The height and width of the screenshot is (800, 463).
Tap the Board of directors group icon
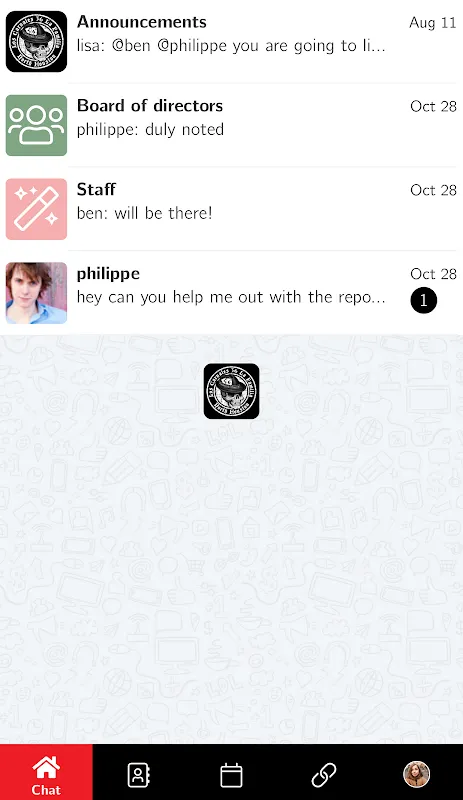[x=36, y=125]
